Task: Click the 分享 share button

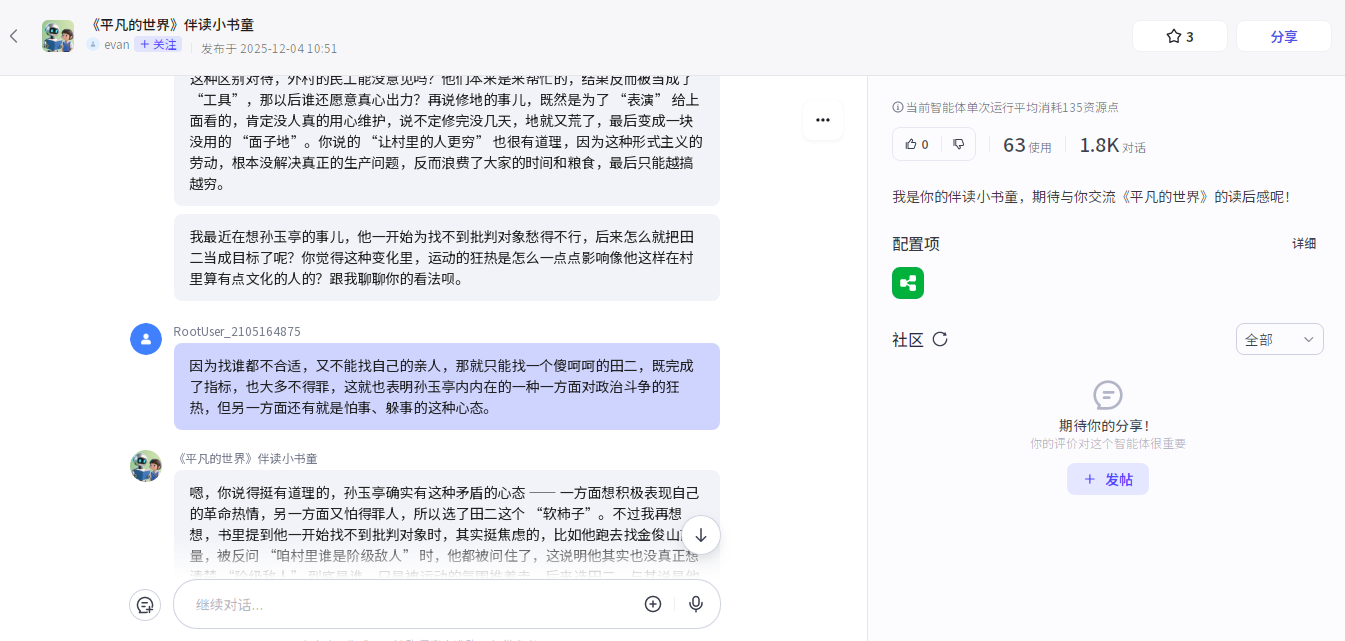Action: (x=1283, y=36)
